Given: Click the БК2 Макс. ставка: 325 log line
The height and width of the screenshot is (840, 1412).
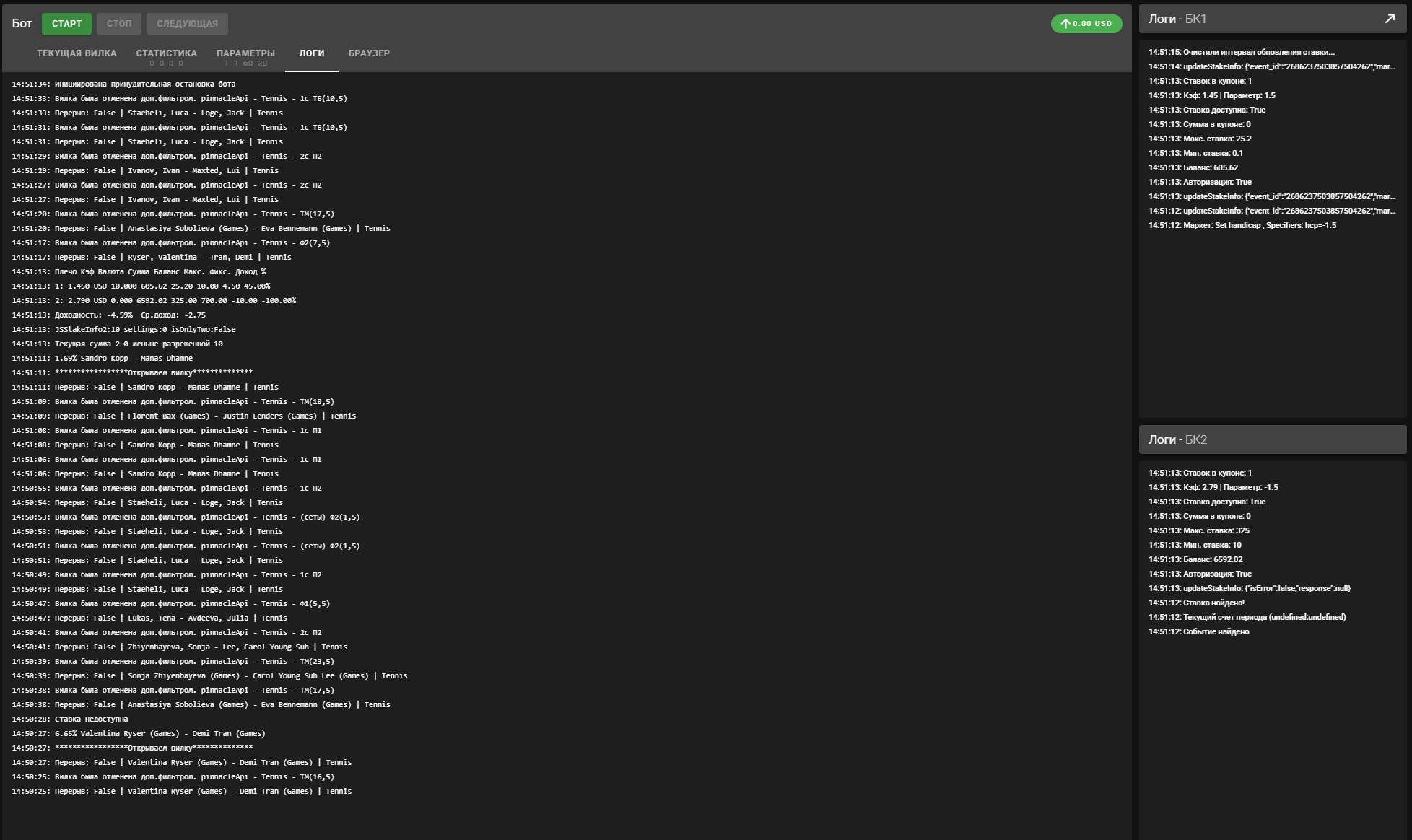Looking at the screenshot, I should (1199, 530).
